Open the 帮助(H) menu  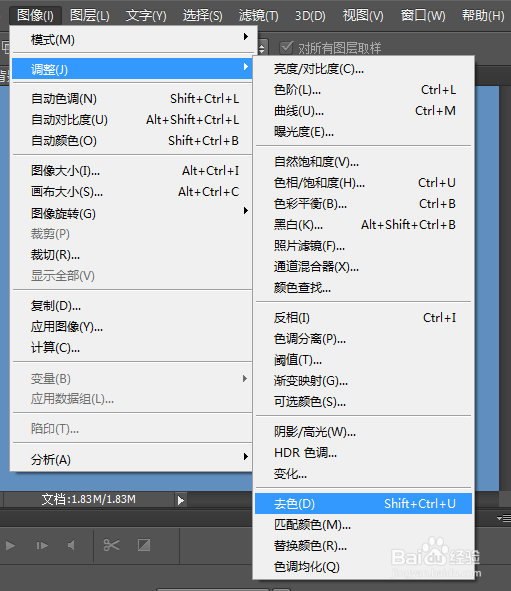click(x=483, y=15)
